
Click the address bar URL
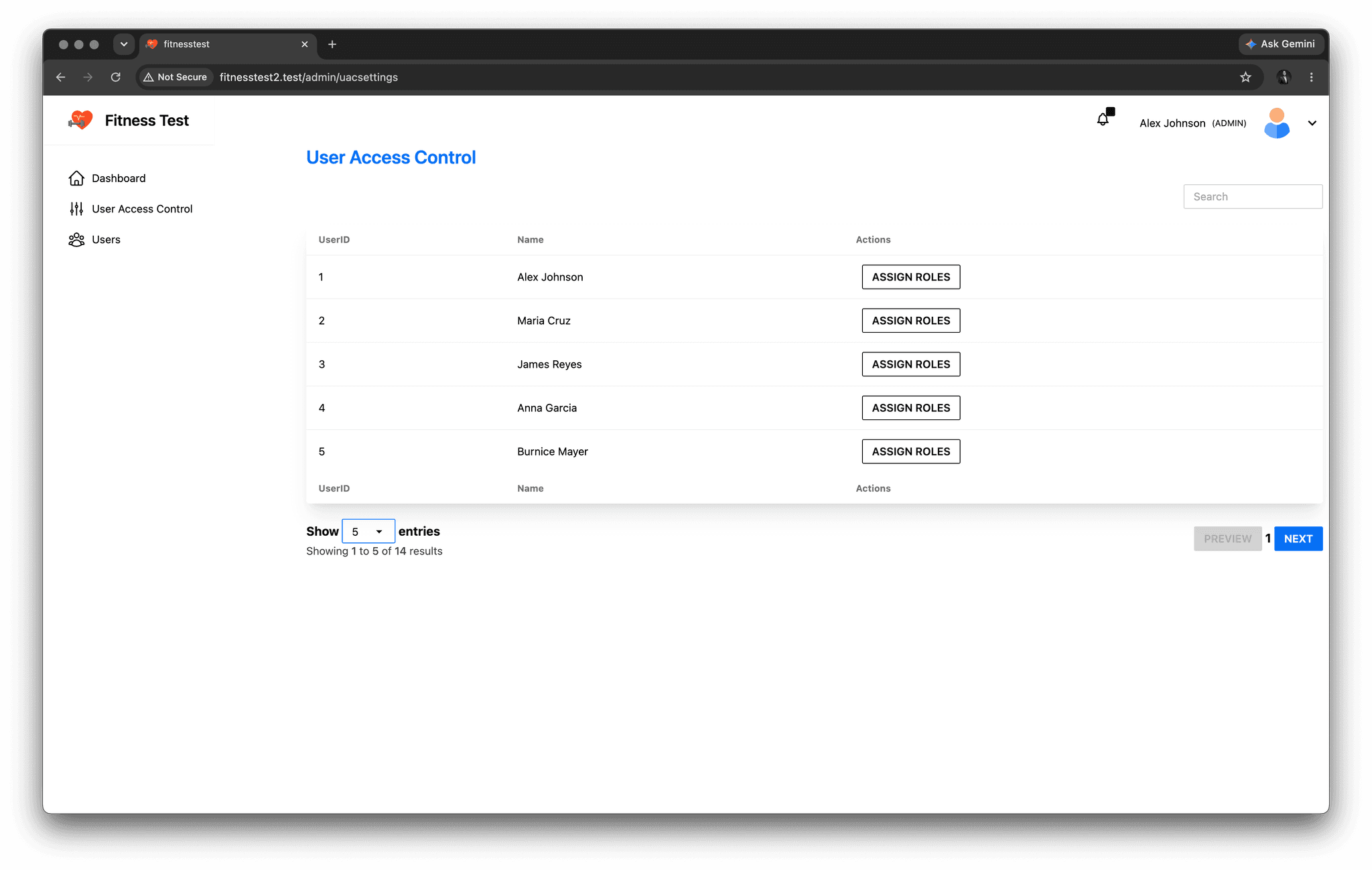point(309,77)
